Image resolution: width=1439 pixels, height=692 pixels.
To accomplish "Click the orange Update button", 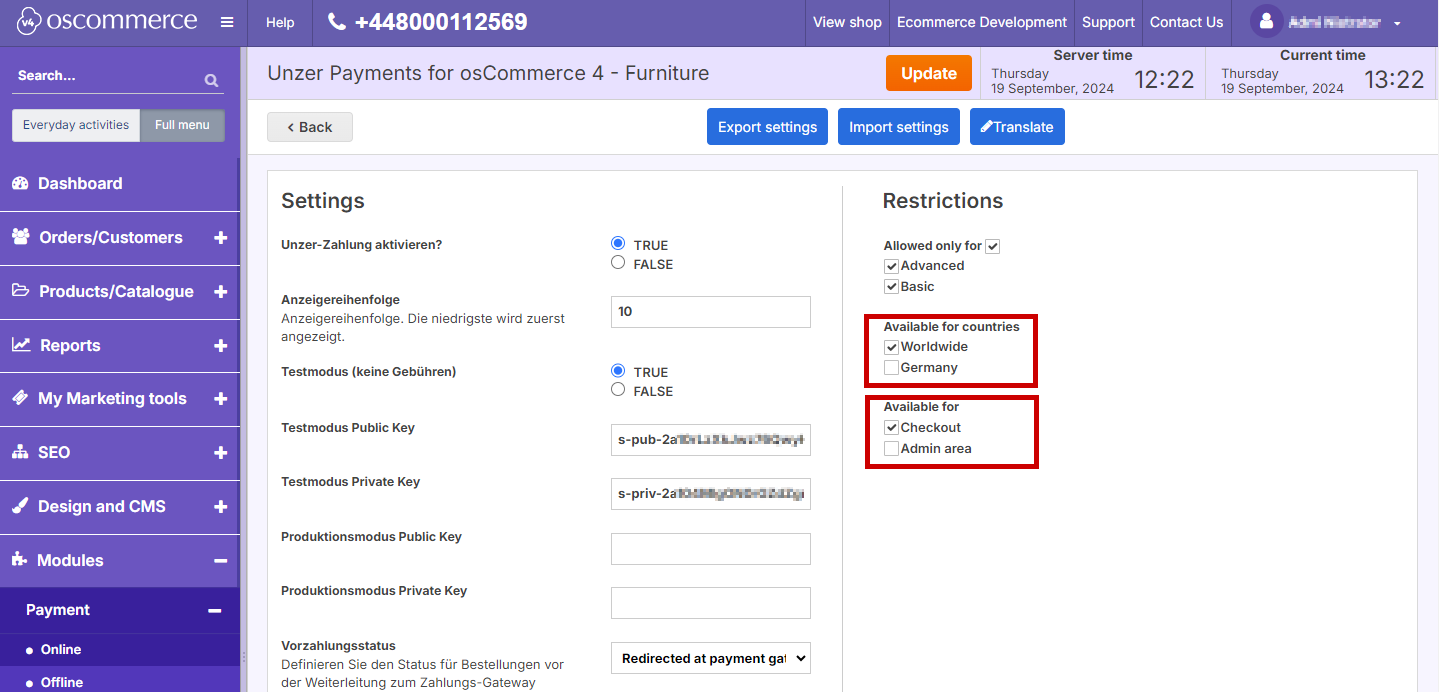I will click(929, 73).
